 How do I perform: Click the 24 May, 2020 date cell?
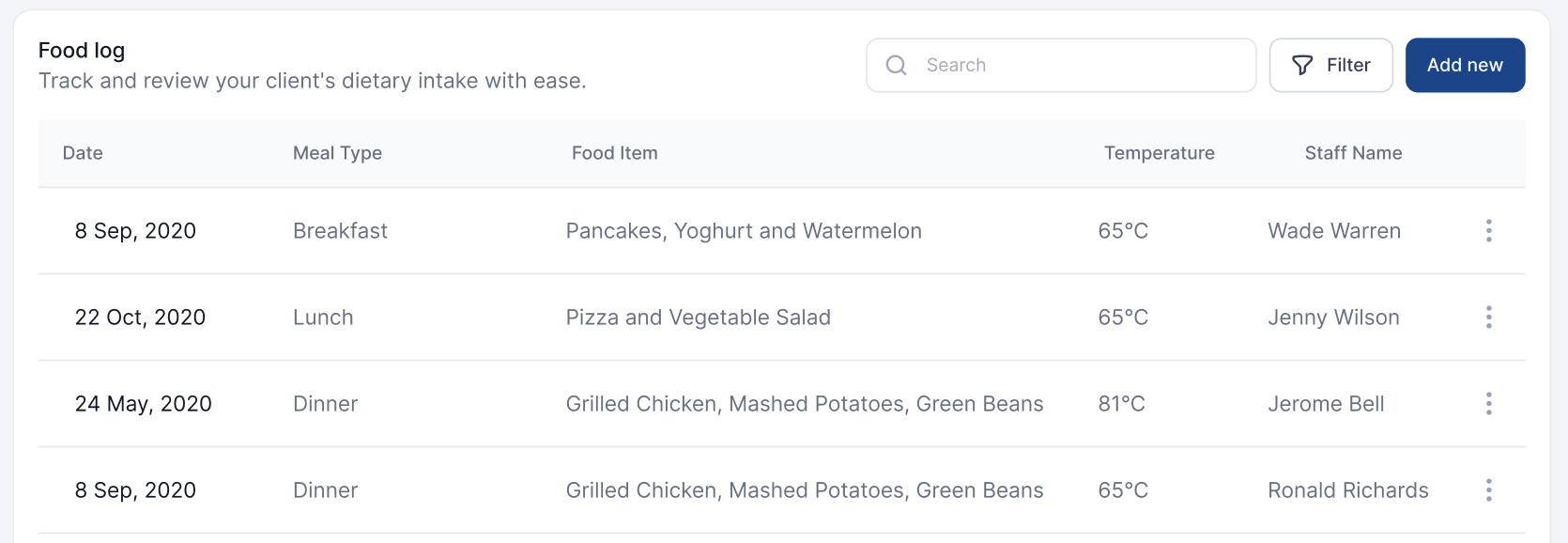[x=143, y=404]
